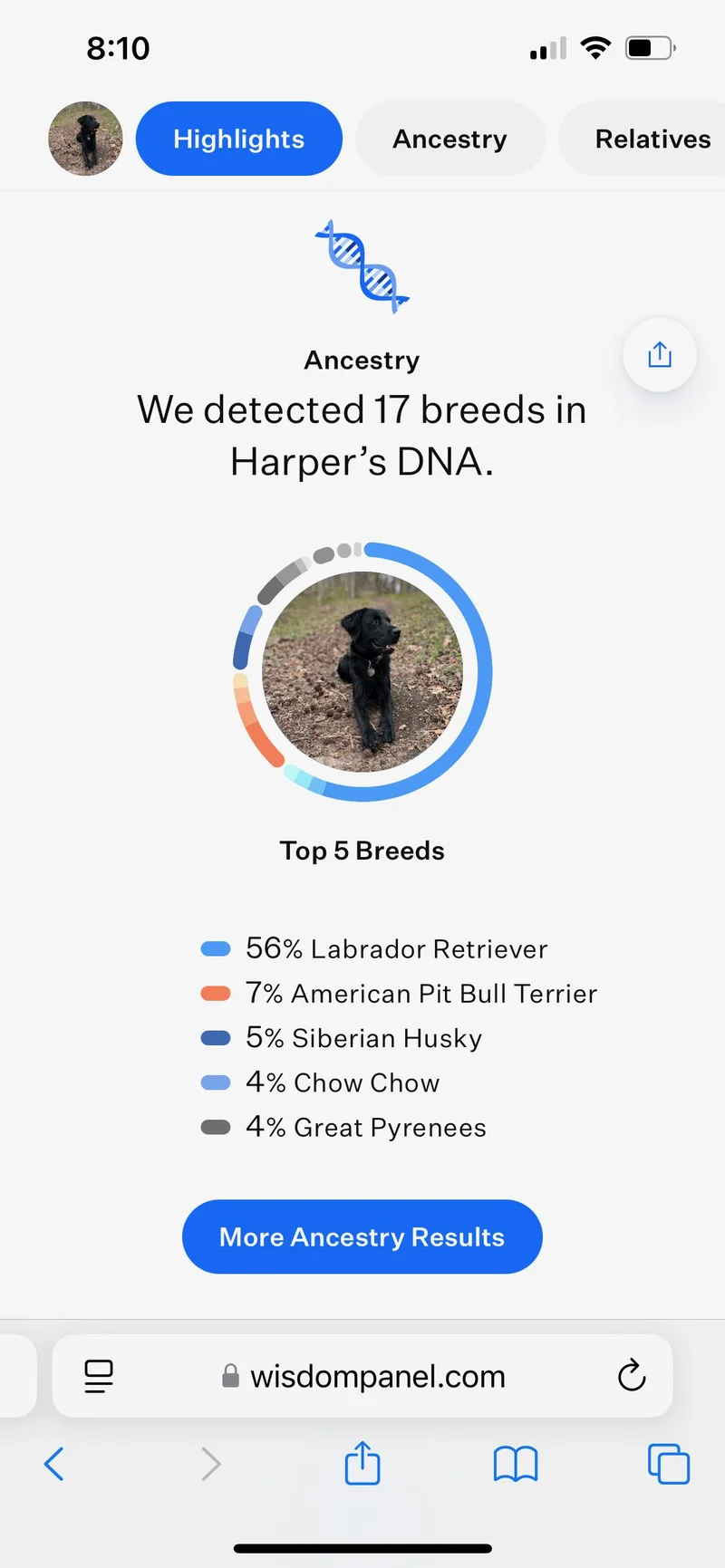Tap the floating share icon beside Ancestry
The image size is (725, 1568).
click(660, 354)
